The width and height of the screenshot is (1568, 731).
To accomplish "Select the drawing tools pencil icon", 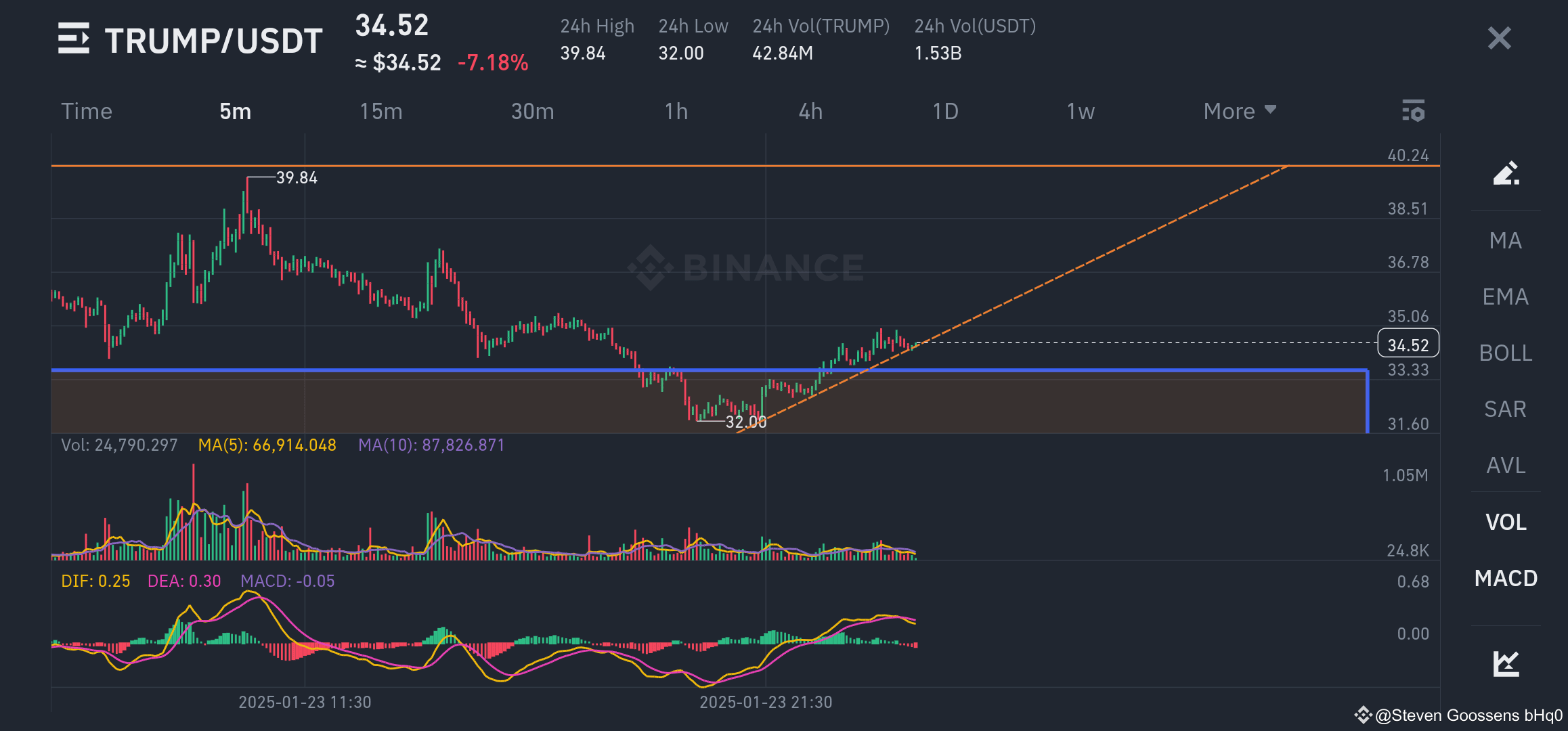I will [x=1506, y=173].
